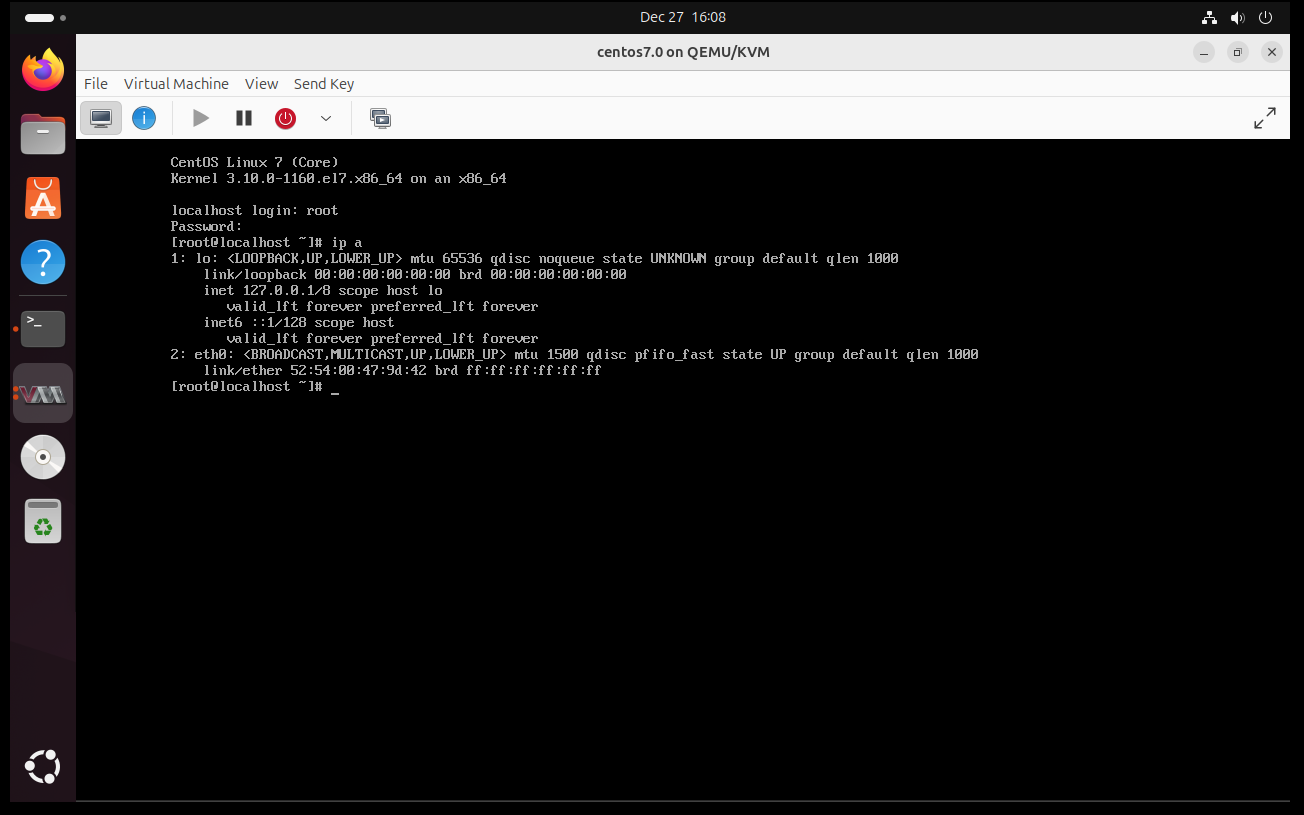The width and height of the screenshot is (1304, 815).
Task: Open the Help dock icon
Action: (x=43, y=262)
